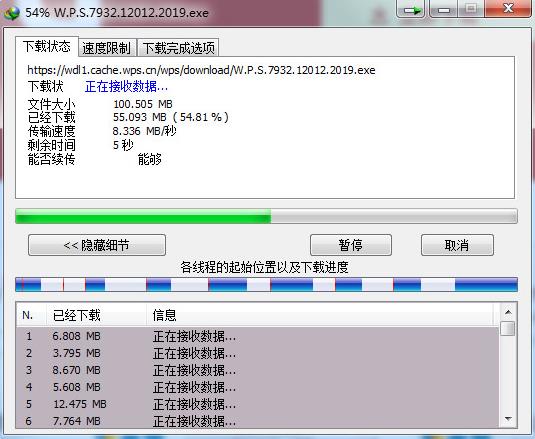535x439 pixels.
Task: Click the 正在接收数据... status text
Action: click(126, 87)
